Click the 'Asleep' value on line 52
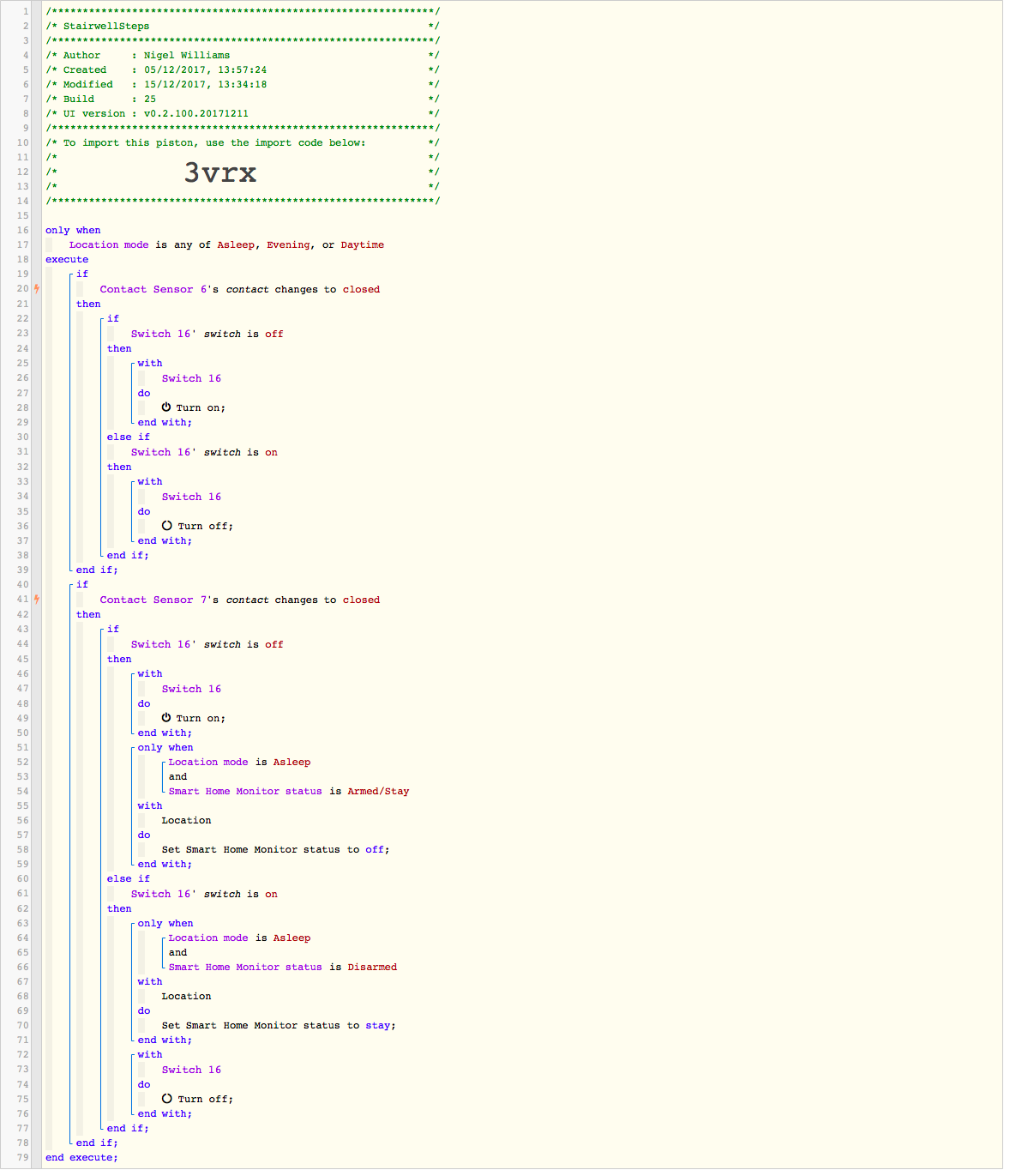 pos(292,762)
